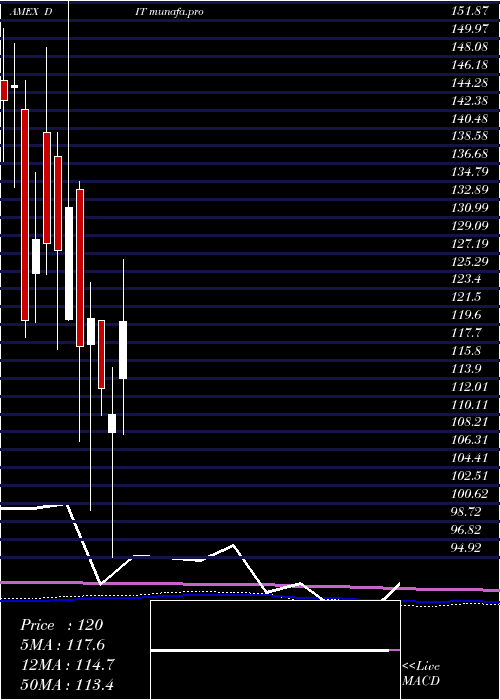Viewport: 500px width, 700px height.
Task: Click the 104.41 price axis label
Action: pos(472,458)
